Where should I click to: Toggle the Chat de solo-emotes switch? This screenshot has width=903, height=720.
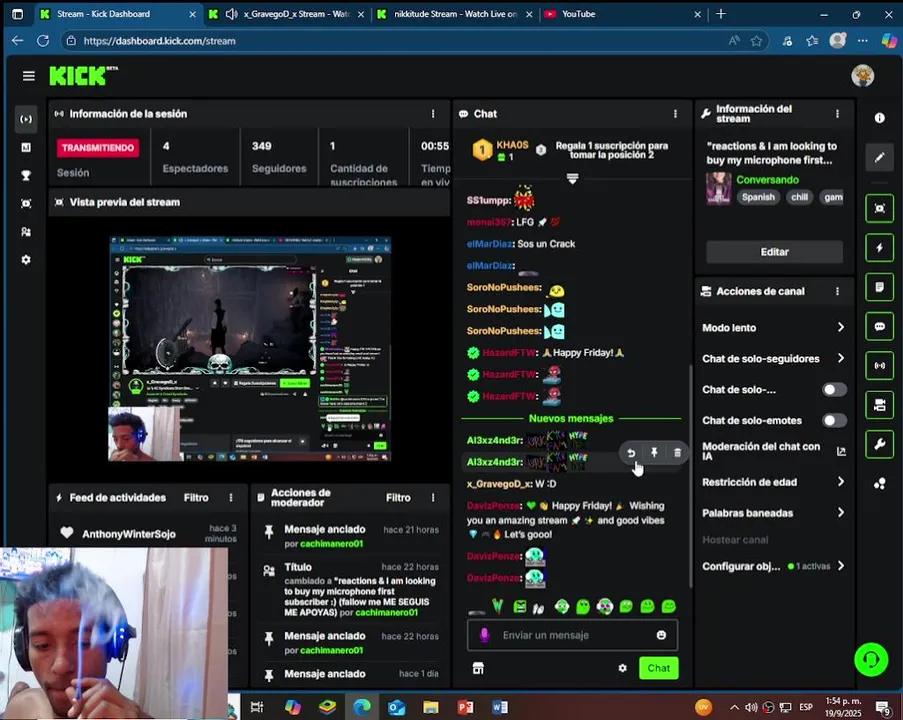(834, 420)
